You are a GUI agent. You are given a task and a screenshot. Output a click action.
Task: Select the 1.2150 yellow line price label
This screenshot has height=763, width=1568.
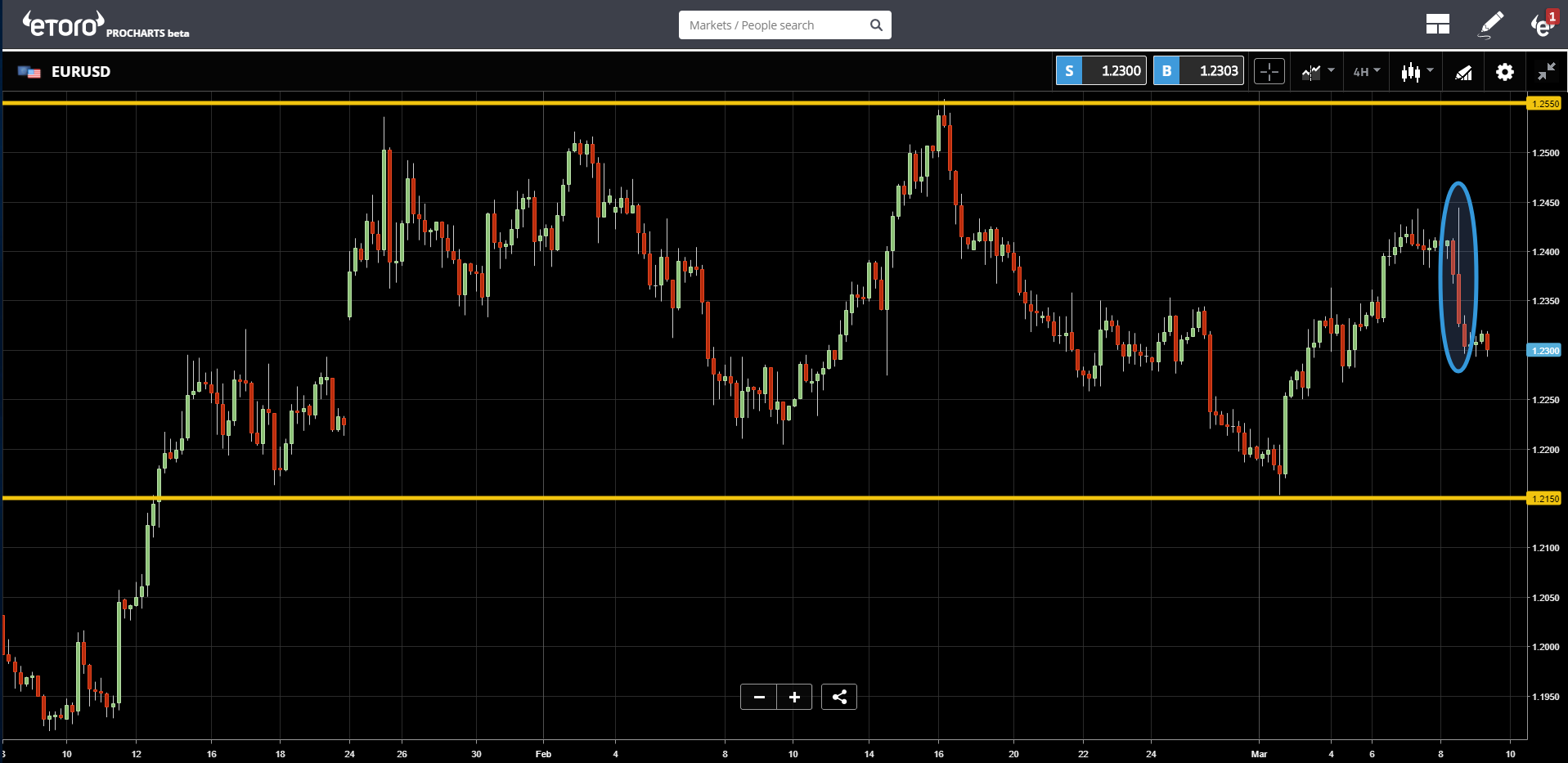point(1544,498)
